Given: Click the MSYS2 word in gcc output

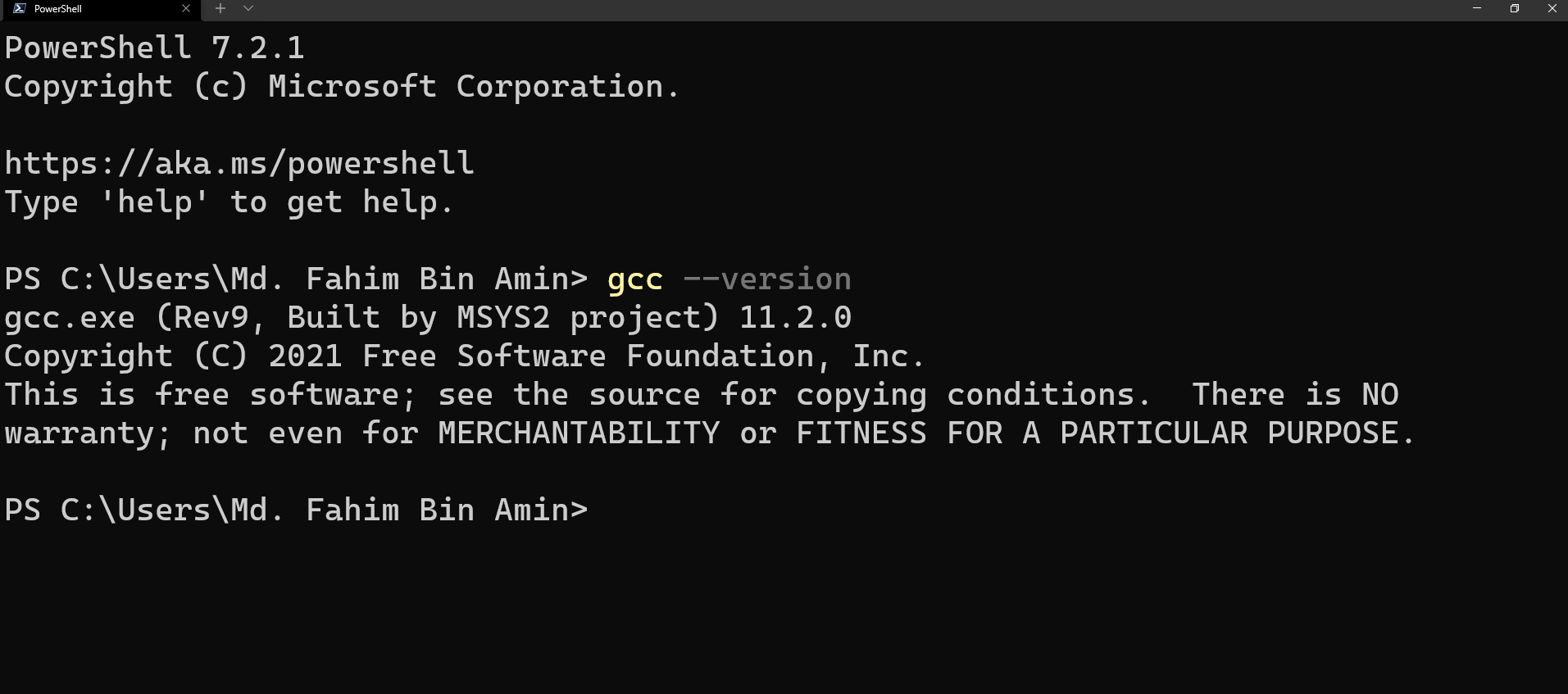Looking at the screenshot, I should (x=503, y=318).
